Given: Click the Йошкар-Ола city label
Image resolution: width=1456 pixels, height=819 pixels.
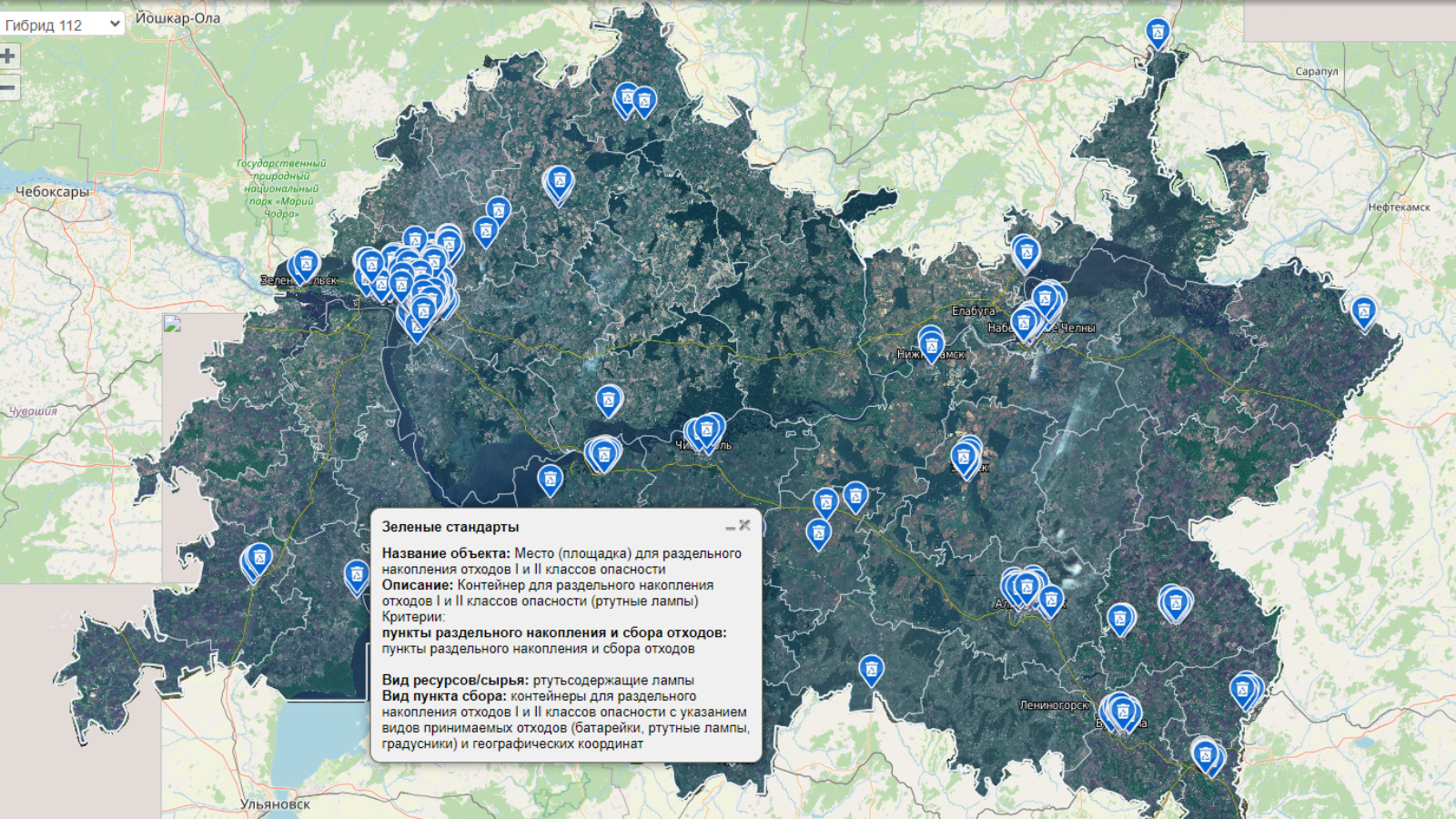Looking at the screenshot, I should 177,18.
